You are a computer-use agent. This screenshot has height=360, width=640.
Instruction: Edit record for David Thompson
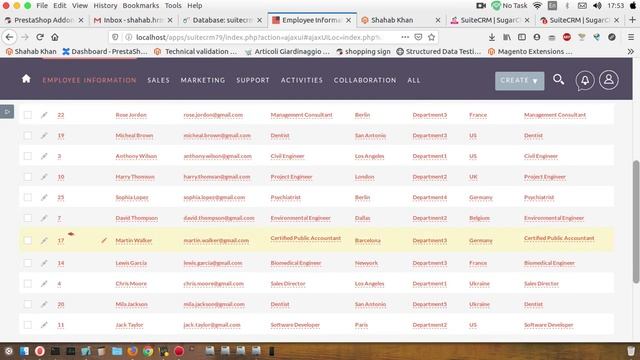pos(44,218)
